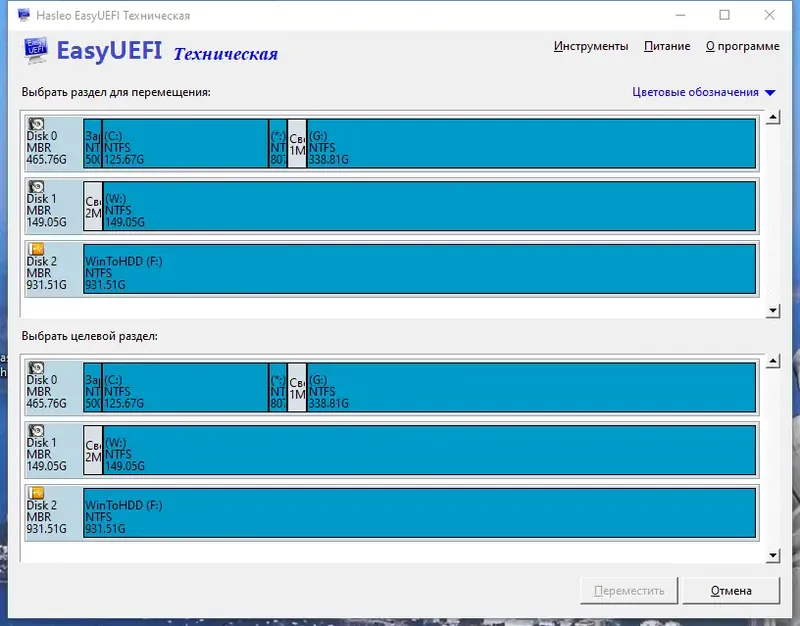Choose (C:) 125.67G as target partition
800x626 pixels.
tap(185, 387)
